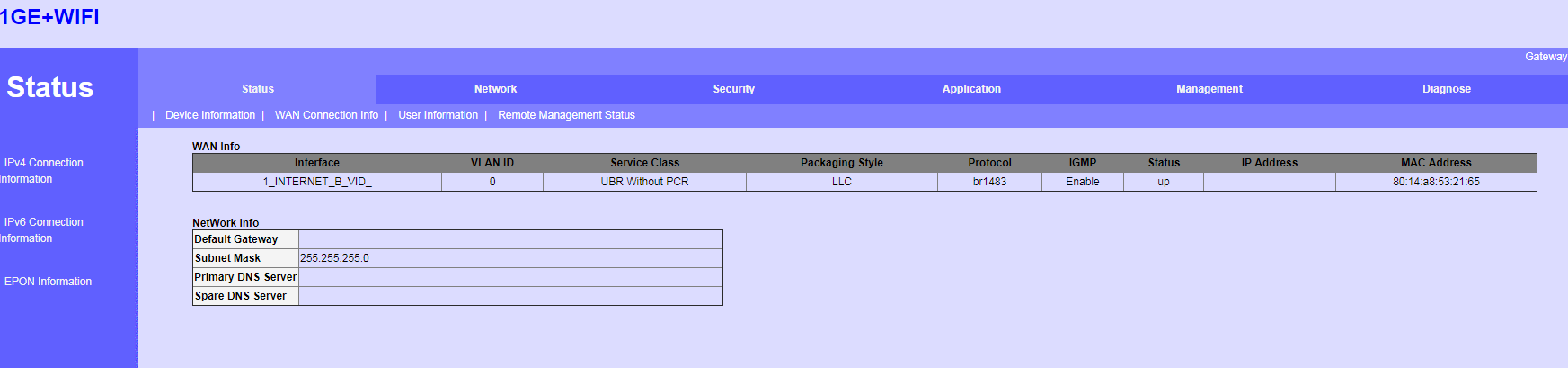
Task: Open the Diagnose tab
Action: click(x=1446, y=89)
